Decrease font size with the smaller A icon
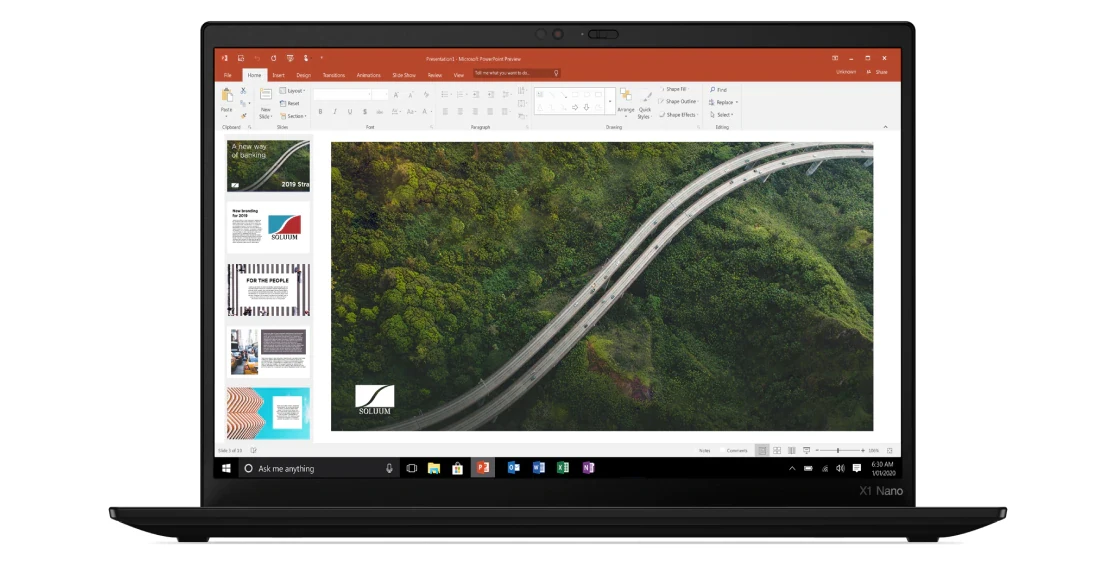The height and width of the screenshot is (567, 1116). point(411,95)
